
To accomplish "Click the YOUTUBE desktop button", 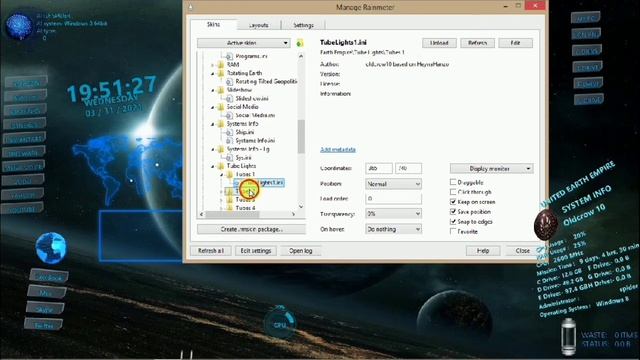I will coord(23,209).
